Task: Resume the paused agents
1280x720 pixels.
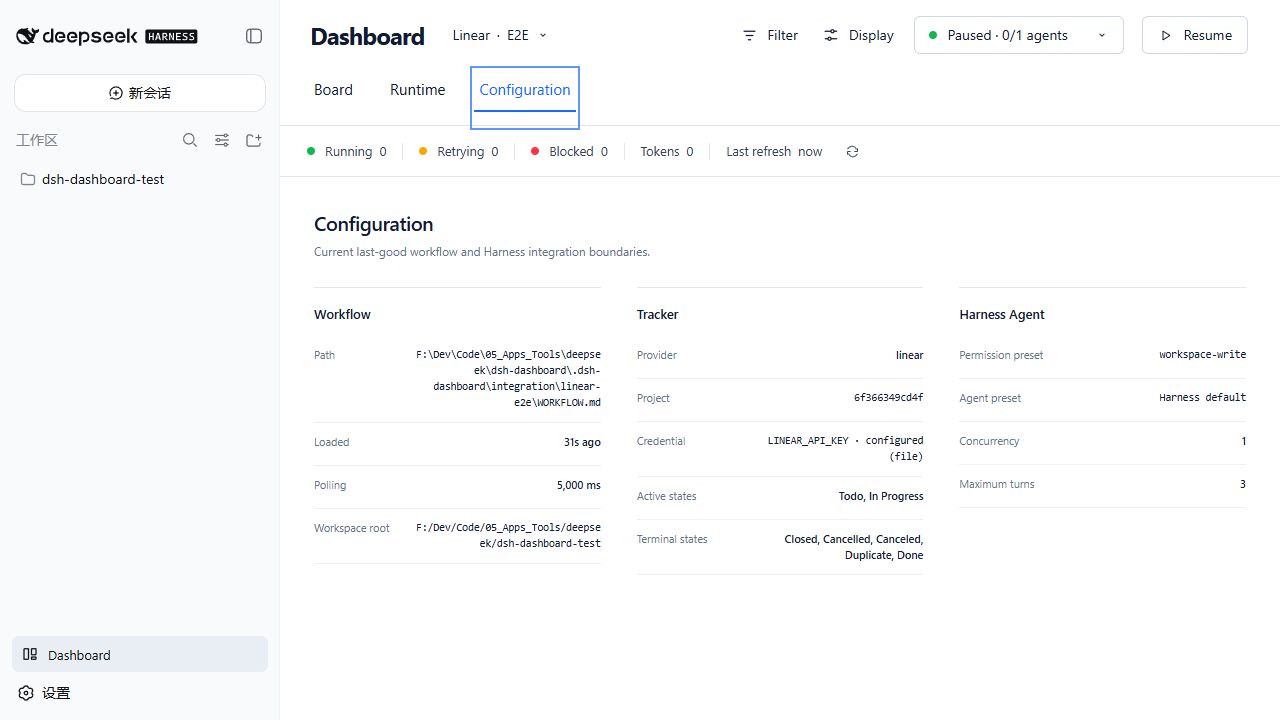Action: pos(1195,35)
